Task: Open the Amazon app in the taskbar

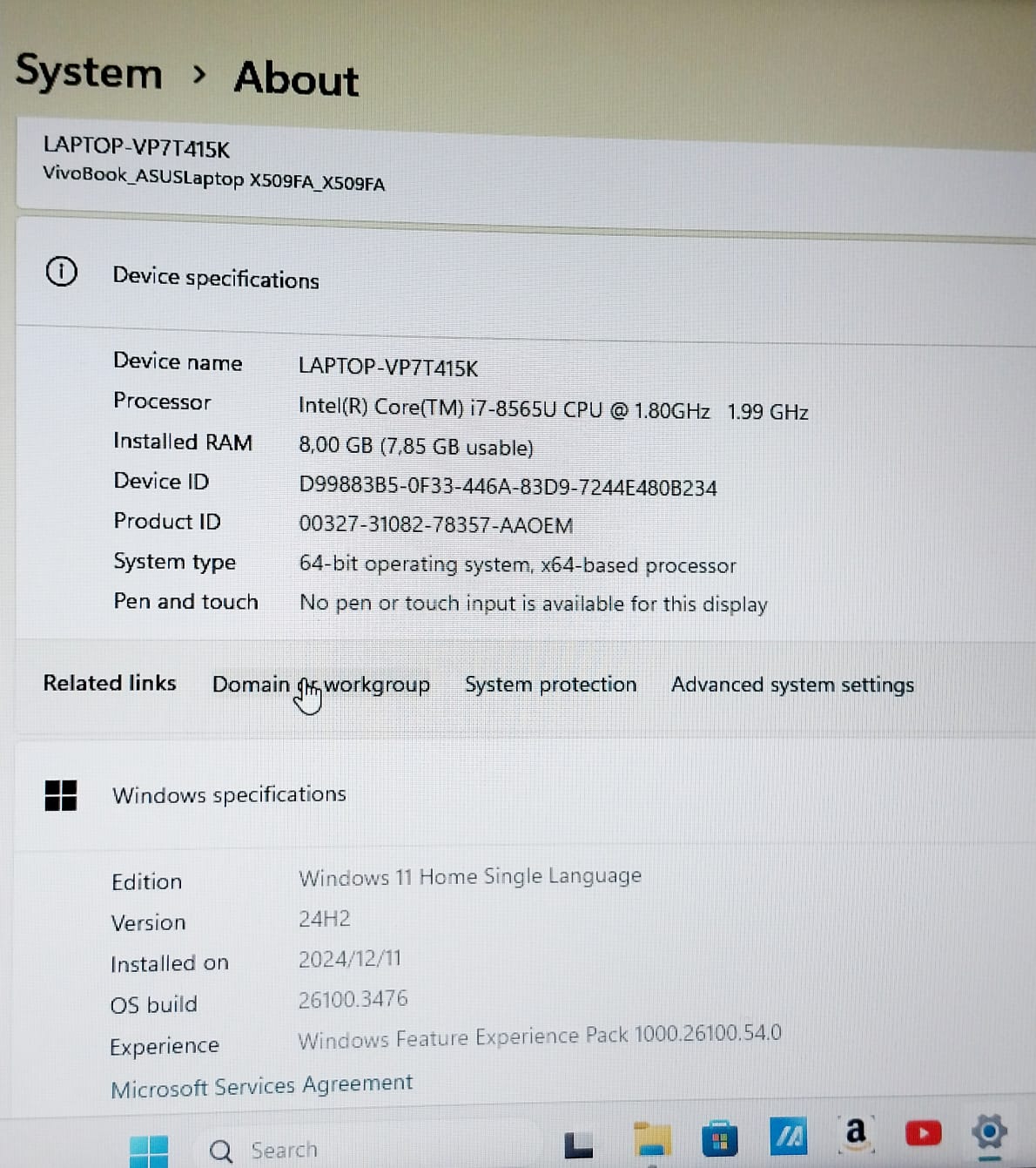Action: [x=856, y=1133]
